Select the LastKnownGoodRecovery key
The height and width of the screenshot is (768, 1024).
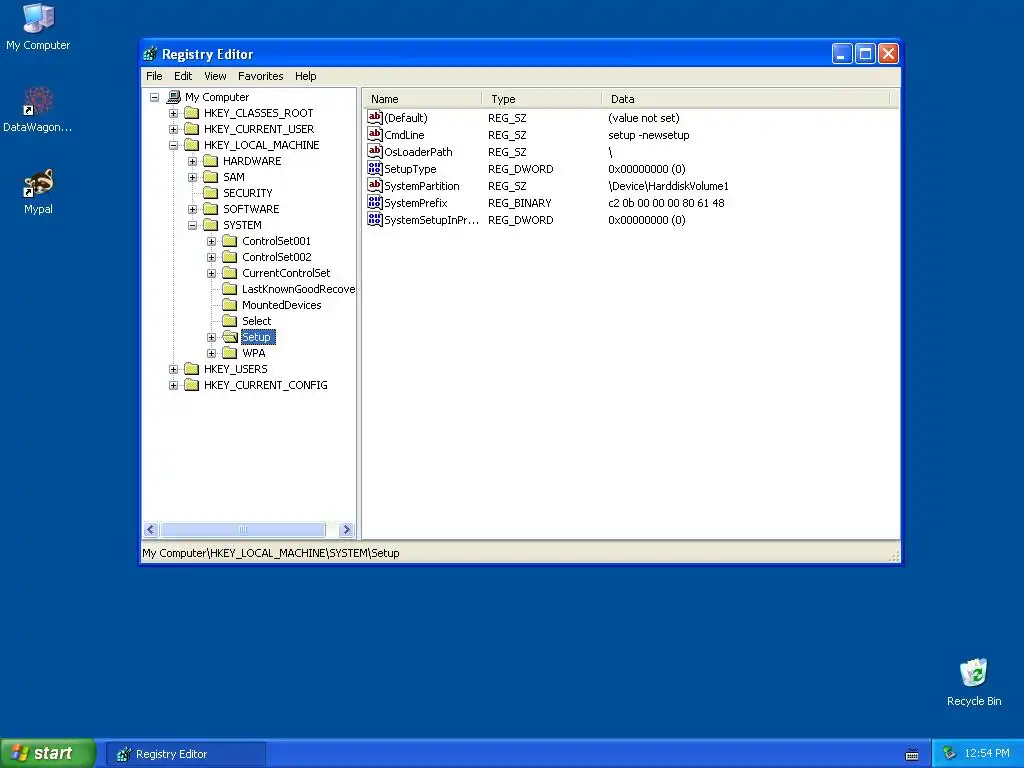[298, 289]
